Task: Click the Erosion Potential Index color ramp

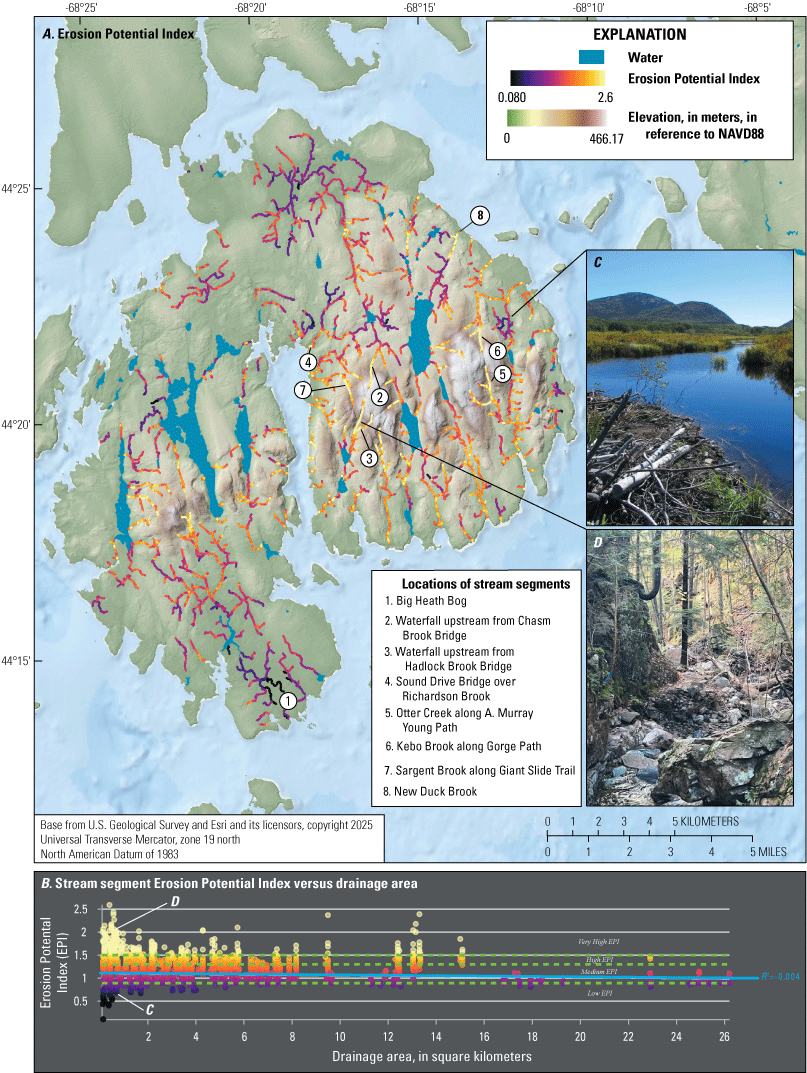Action: (557, 78)
